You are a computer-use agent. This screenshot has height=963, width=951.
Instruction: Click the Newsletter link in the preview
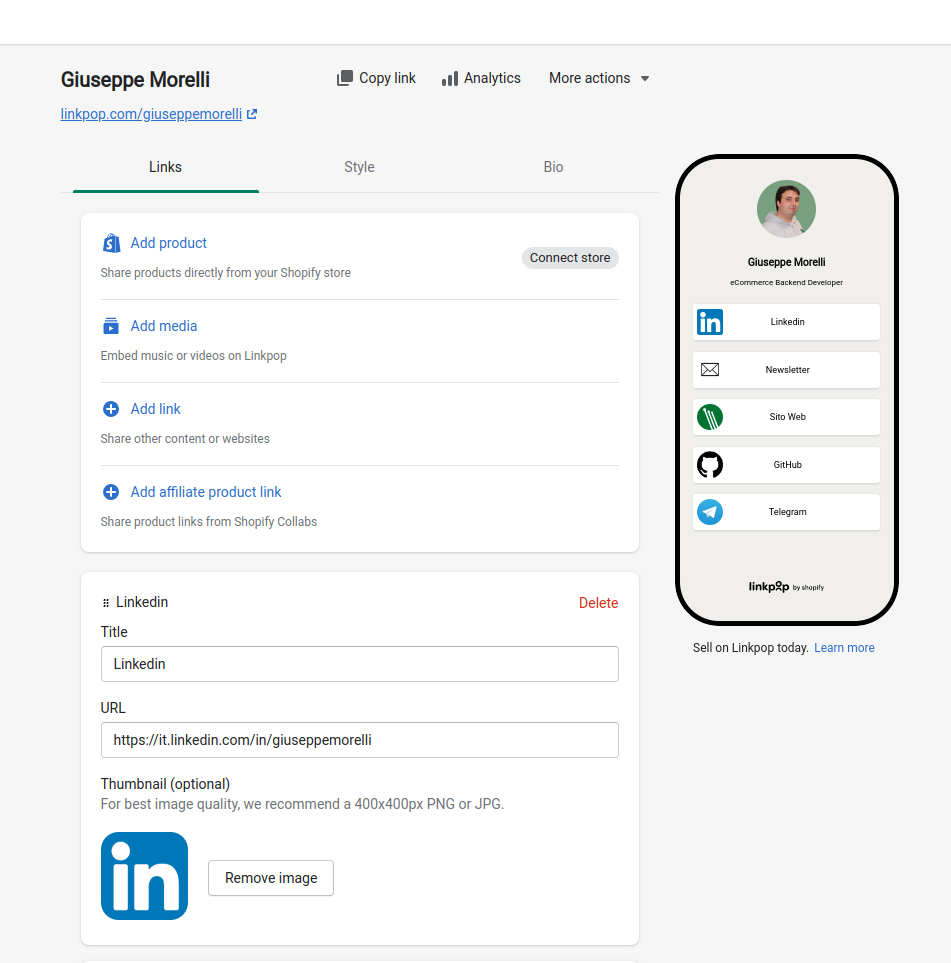click(x=786, y=370)
